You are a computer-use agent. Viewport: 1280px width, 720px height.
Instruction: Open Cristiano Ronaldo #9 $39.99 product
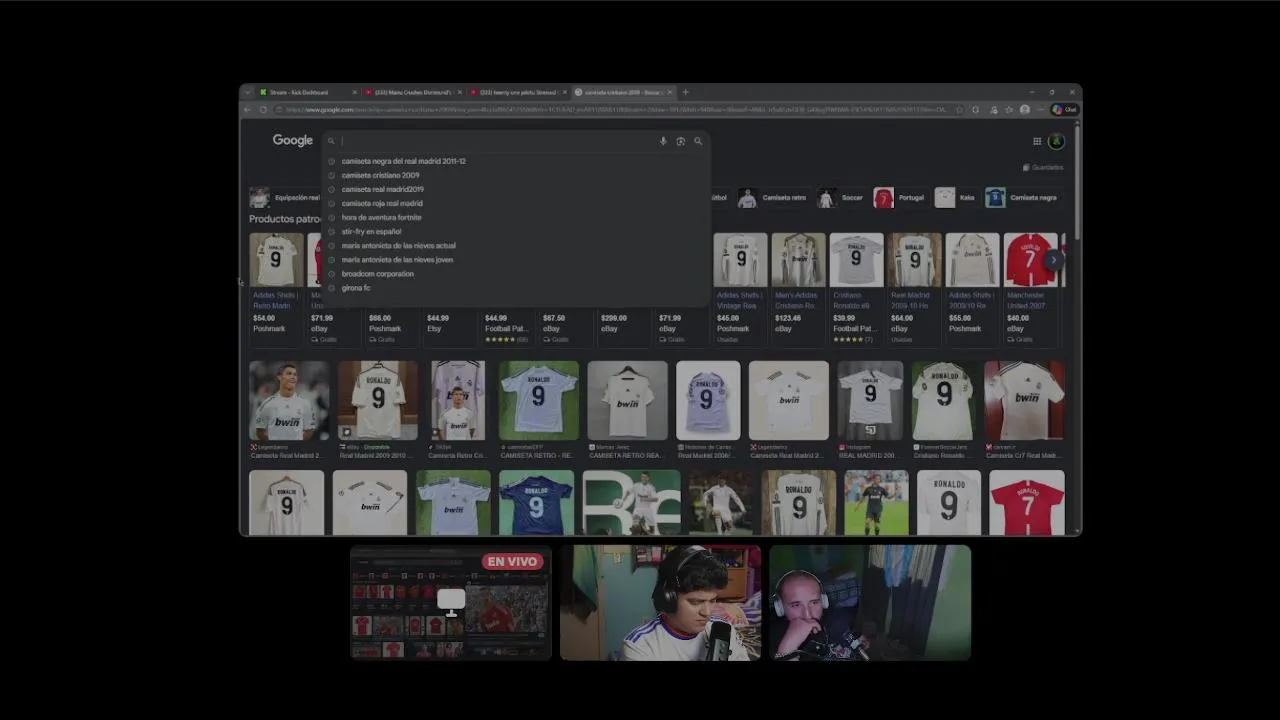tap(856, 288)
